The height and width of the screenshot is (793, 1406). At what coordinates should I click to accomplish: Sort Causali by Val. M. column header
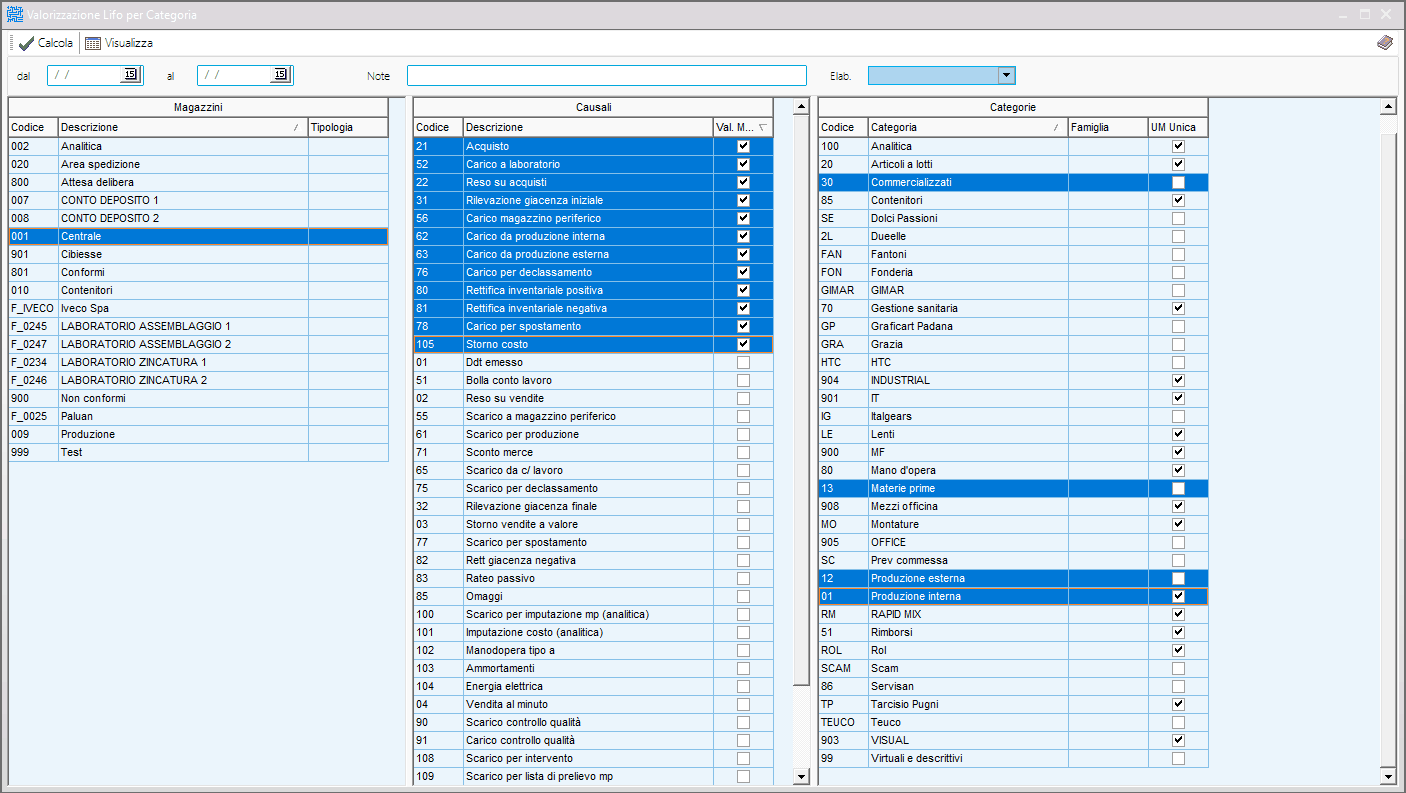pos(743,127)
